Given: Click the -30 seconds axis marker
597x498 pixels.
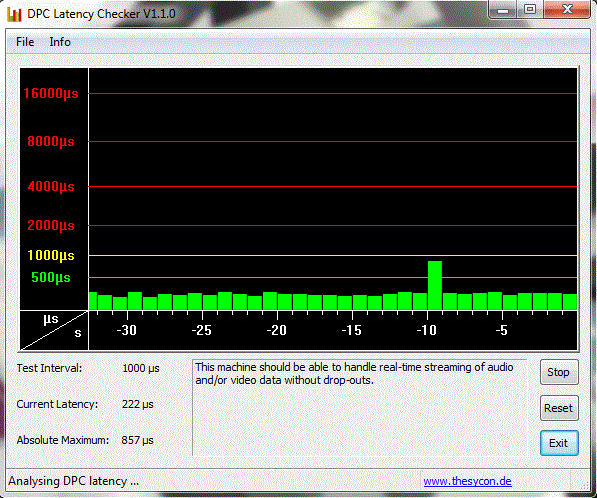Looking at the screenshot, I should click(126, 330).
